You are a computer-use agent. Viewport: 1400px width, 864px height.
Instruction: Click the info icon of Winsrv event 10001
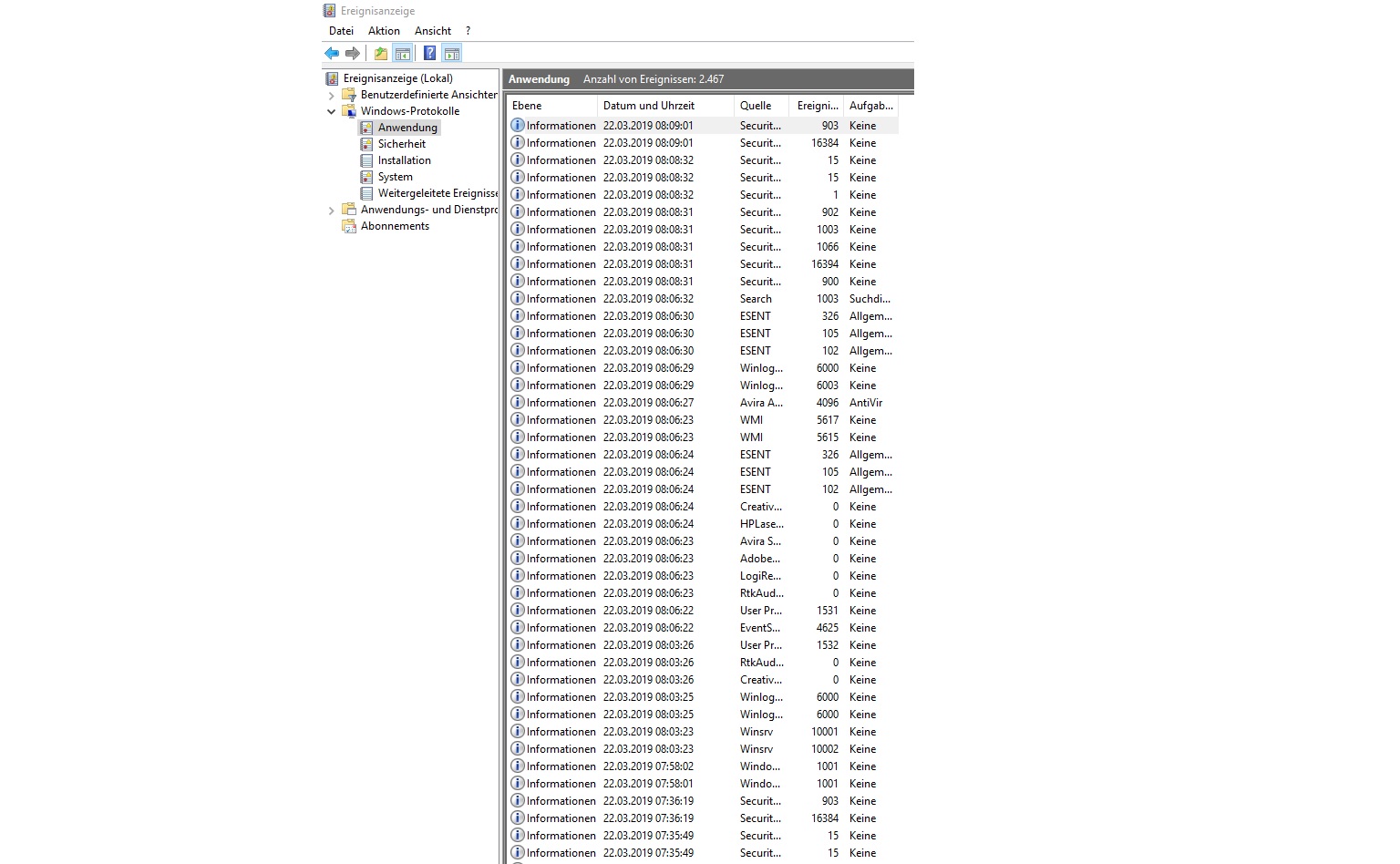tap(518, 731)
